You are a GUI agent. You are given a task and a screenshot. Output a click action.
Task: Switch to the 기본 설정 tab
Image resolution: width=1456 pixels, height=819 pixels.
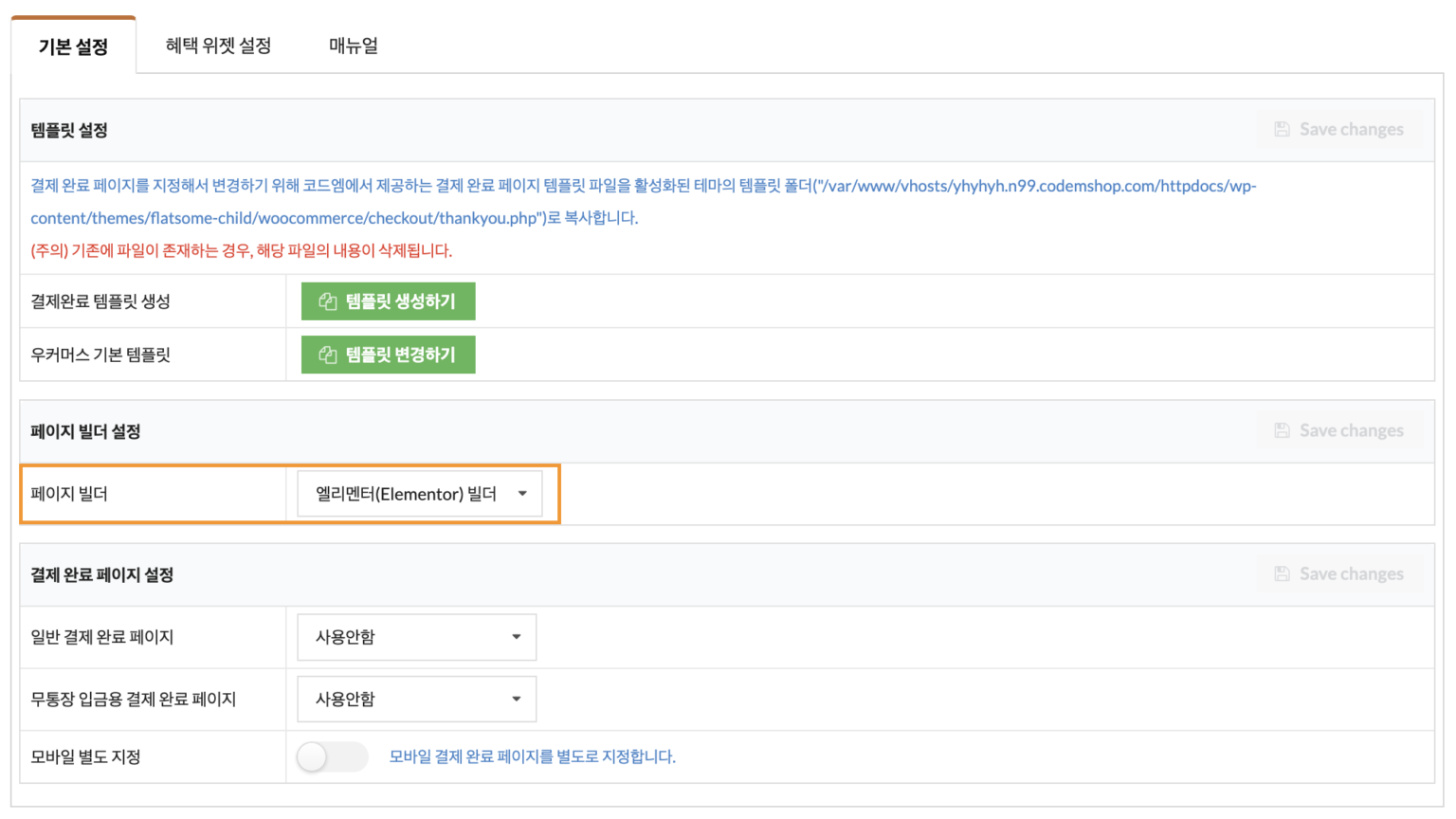73,46
